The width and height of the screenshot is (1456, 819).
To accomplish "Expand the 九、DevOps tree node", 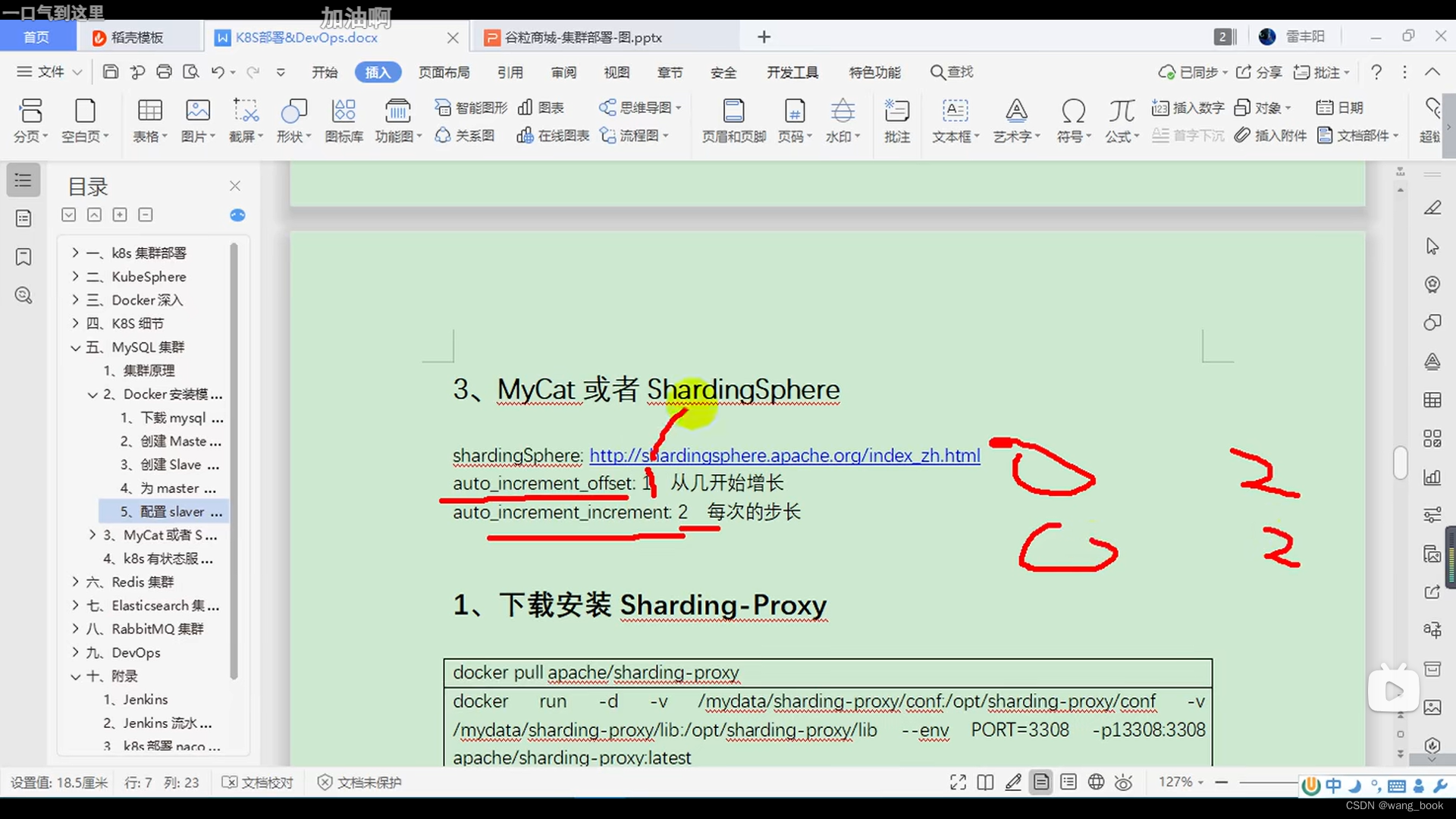I will (x=75, y=652).
